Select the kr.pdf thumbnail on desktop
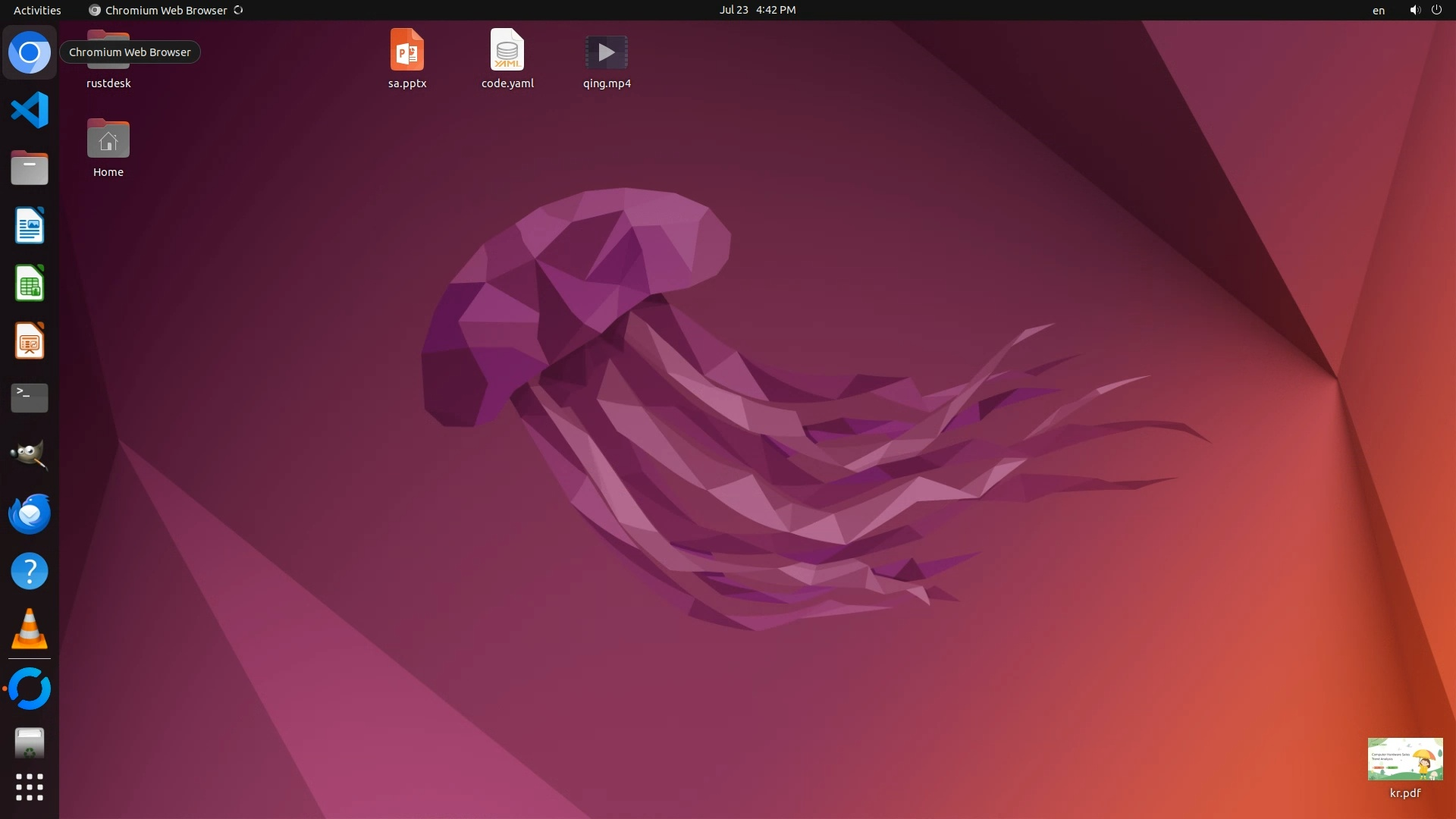 [1404, 759]
